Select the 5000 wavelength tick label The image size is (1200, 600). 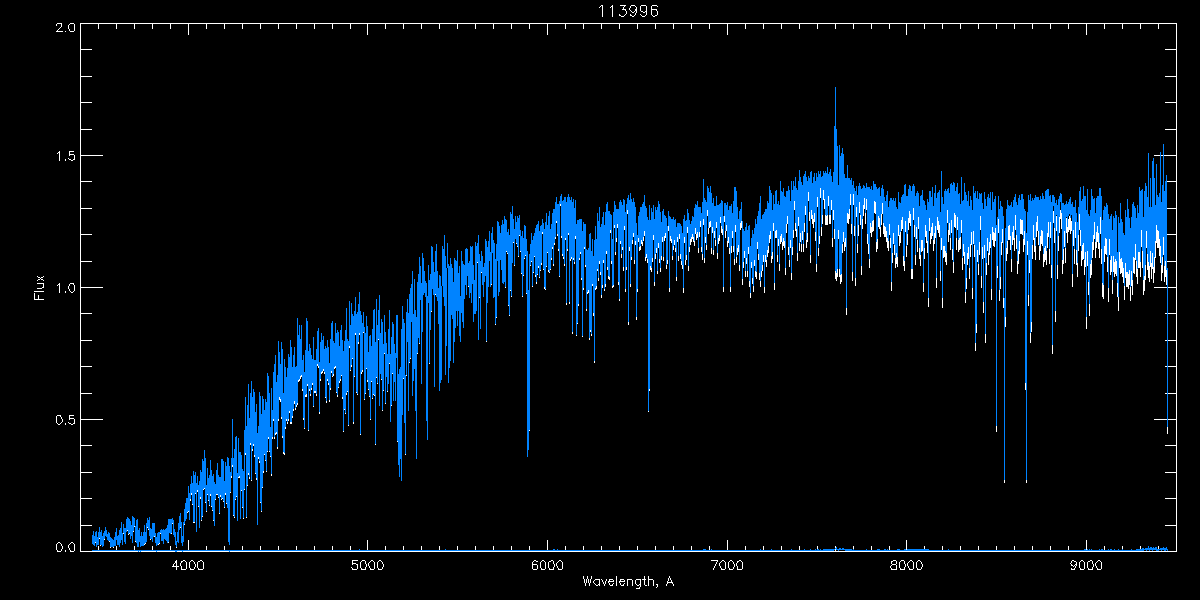click(367, 563)
